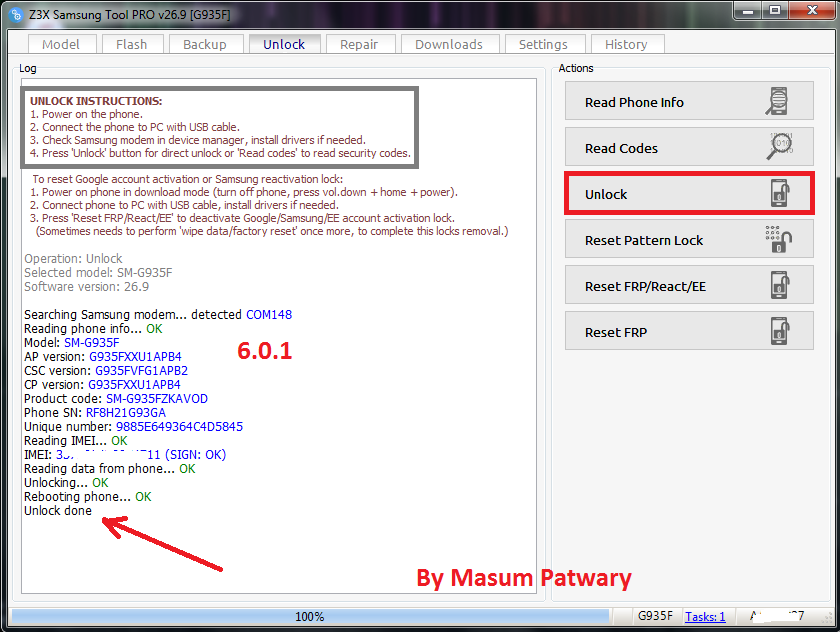The image size is (840, 632).
Task: Click the Unique number 9885E649364C4D5845 value
Action: coord(179,426)
